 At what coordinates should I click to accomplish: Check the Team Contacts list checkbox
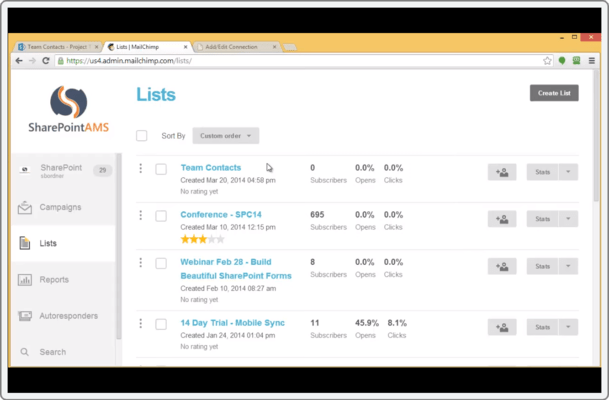[x=161, y=169]
